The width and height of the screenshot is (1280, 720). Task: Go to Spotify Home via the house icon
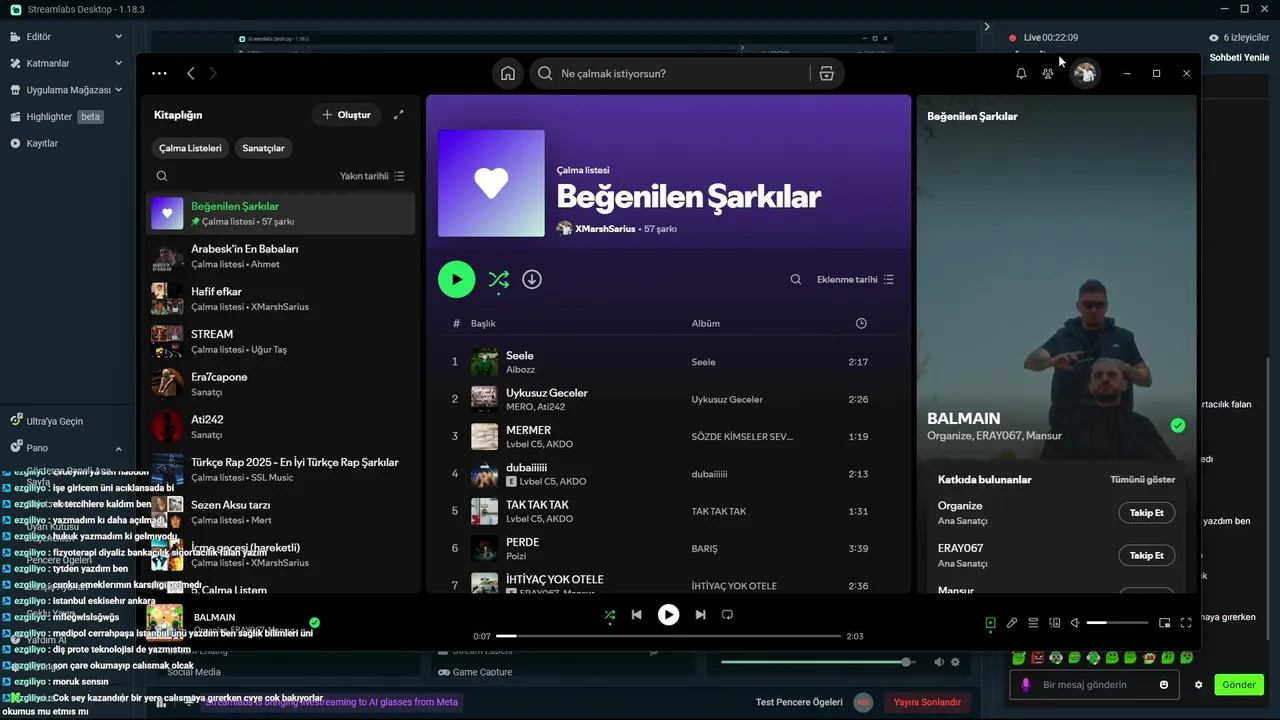508,73
